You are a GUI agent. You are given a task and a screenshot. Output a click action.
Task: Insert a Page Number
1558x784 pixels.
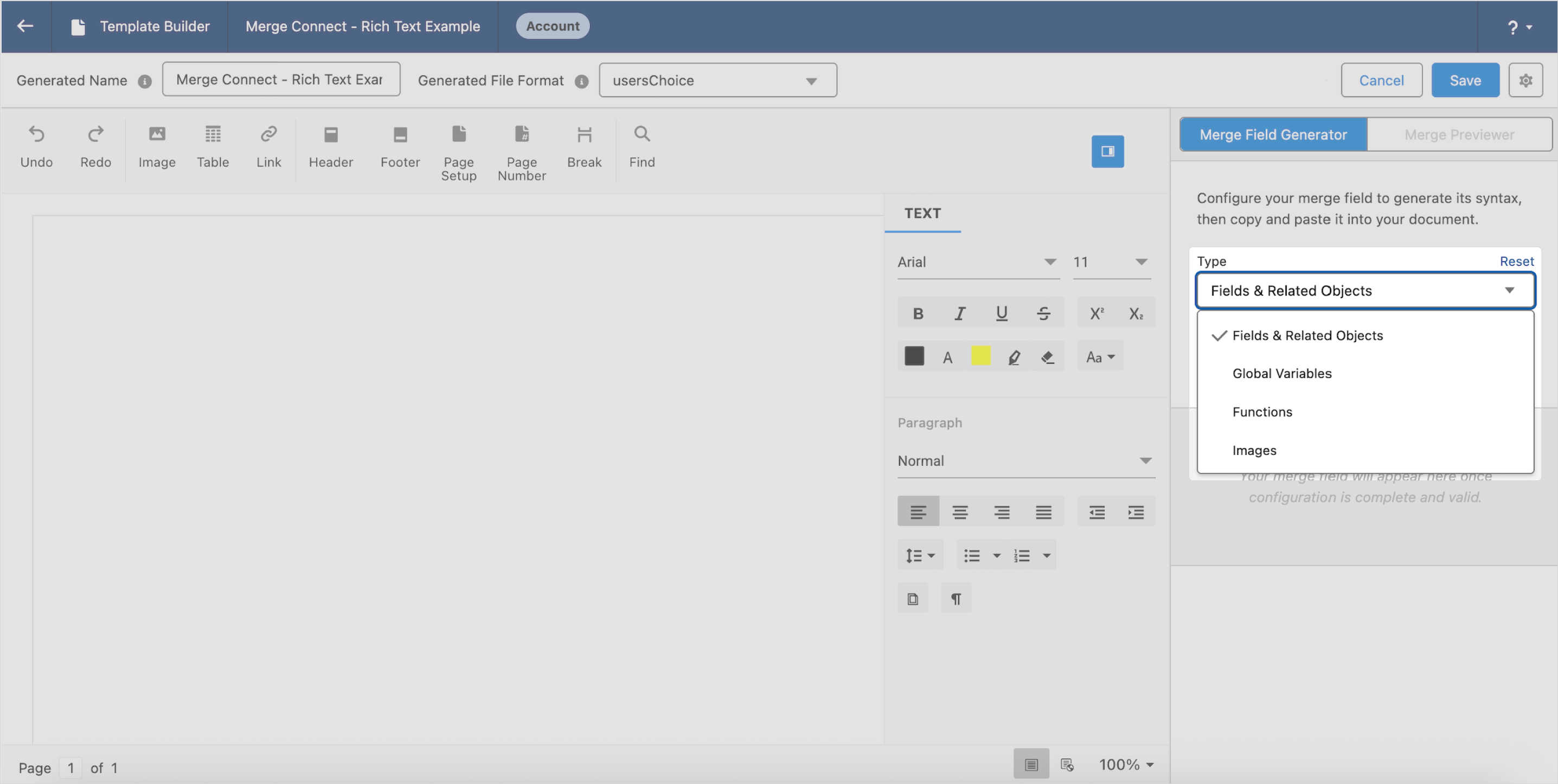(x=521, y=151)
